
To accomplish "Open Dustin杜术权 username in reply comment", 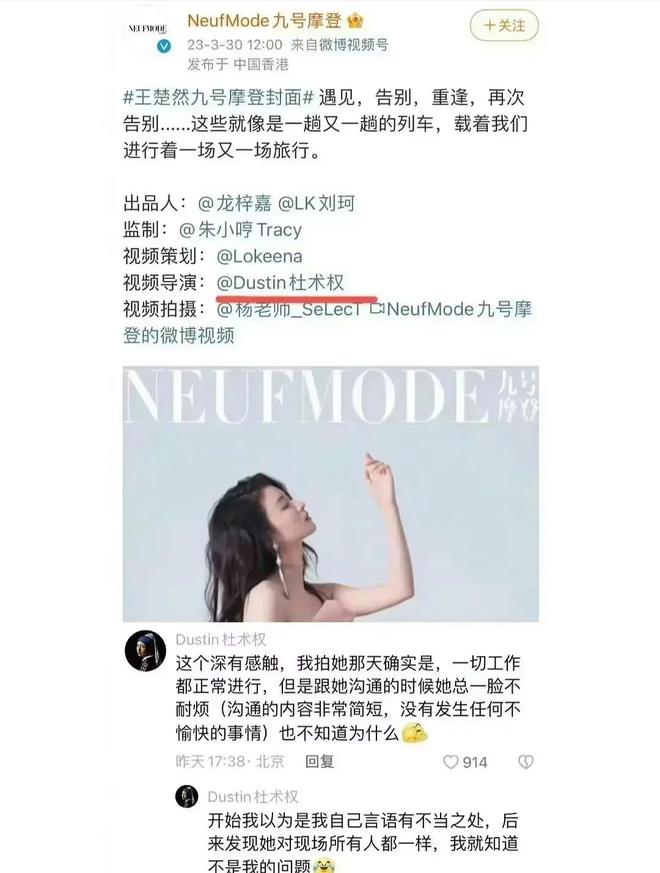I will [x=253, y=797].
